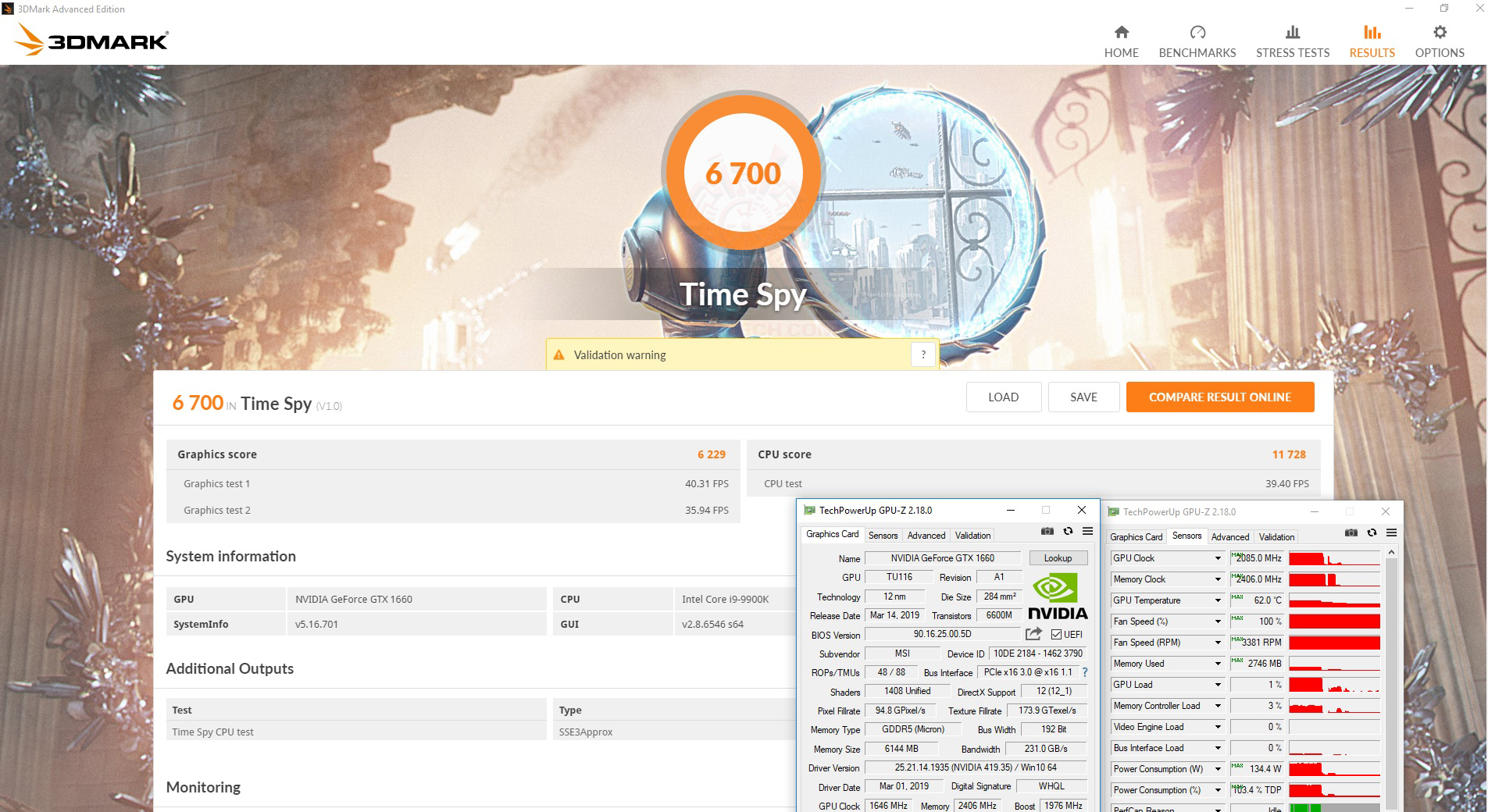Open the 3DMark Options gear
The width and height of the screenshot is (1488, 812).
pyautogui.click(x=1440, y=42)
